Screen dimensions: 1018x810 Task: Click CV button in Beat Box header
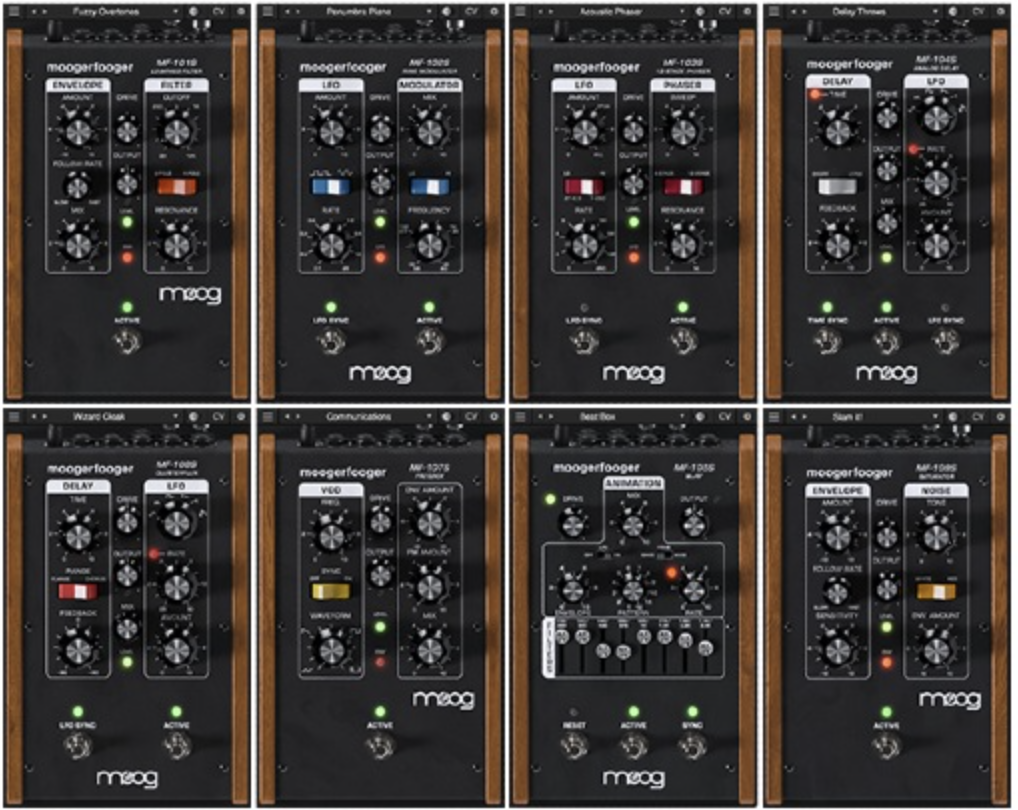coord(725,416)
